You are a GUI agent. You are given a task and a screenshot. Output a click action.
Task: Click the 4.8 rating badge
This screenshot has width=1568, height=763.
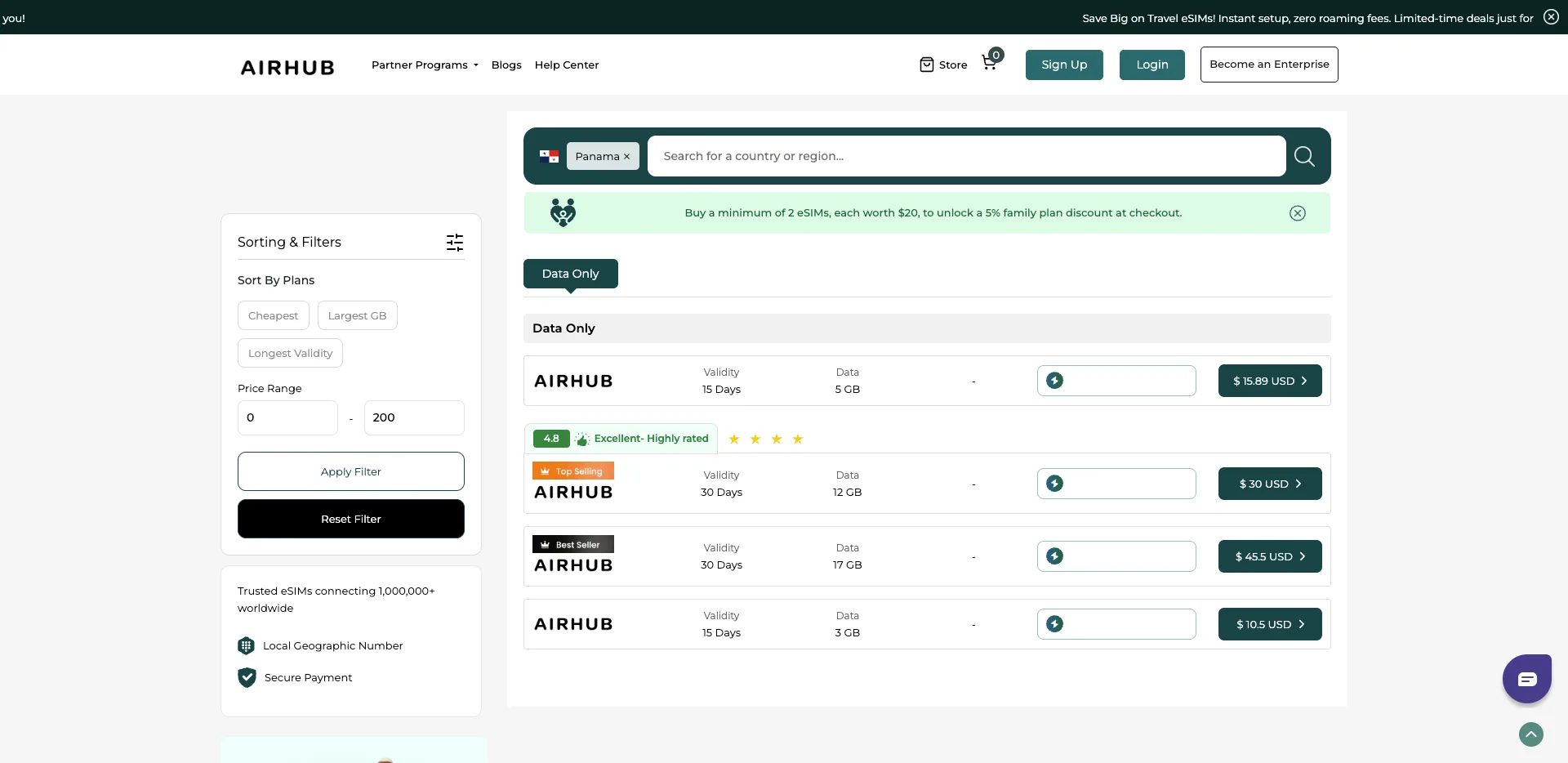(551, 439)
